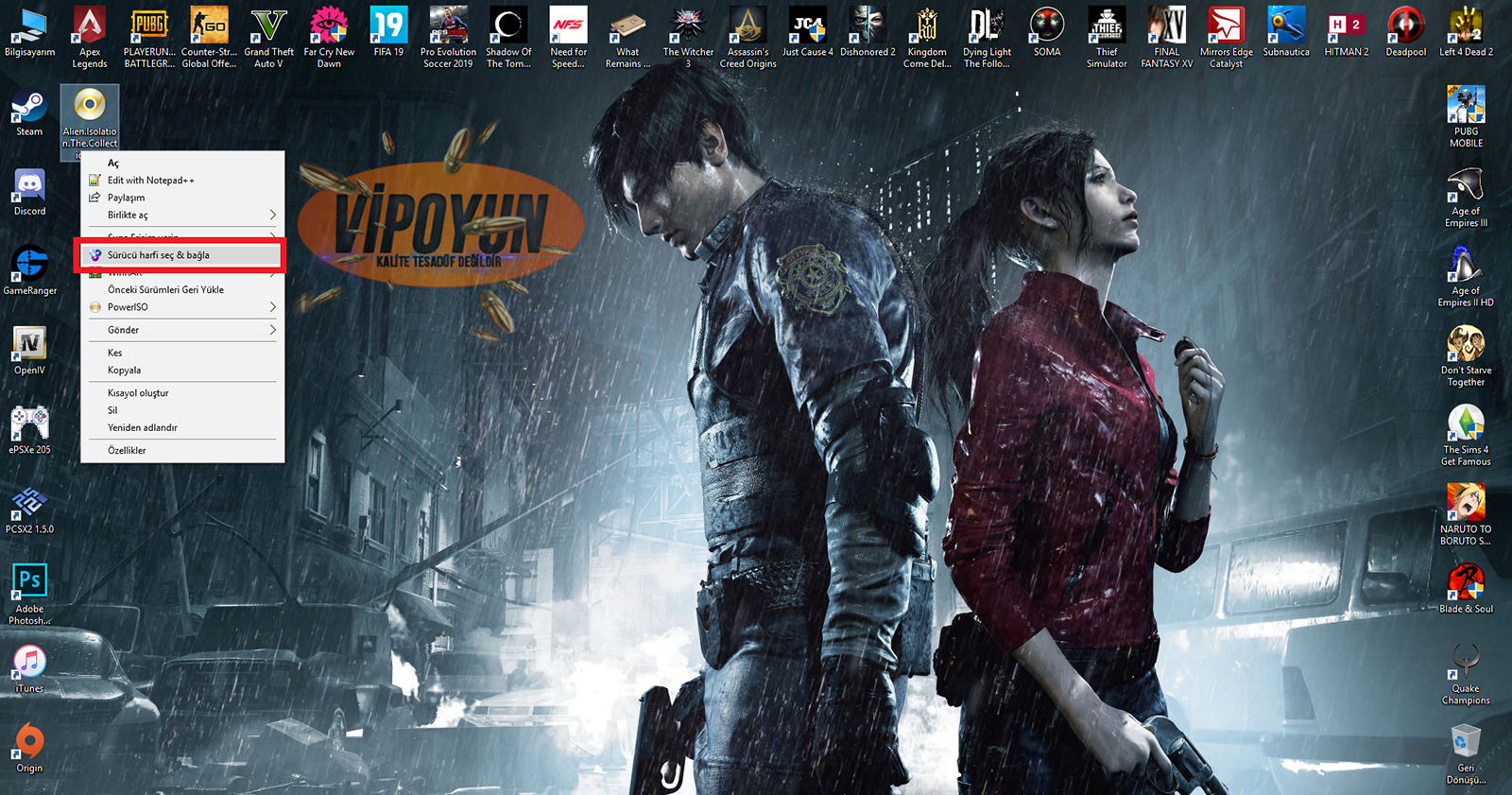Screen dimensions: 1512x795
Task: Click Shadow Of The Tomb Raider icon
Action: tap(508, 38)
